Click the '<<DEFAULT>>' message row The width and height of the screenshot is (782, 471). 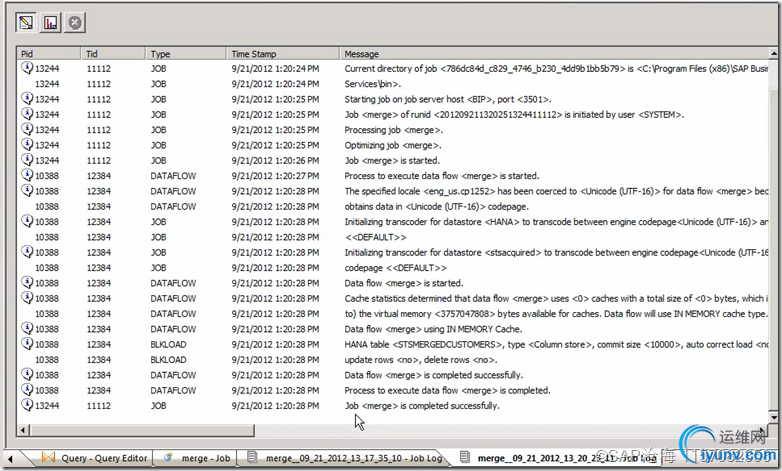(375, 237)
